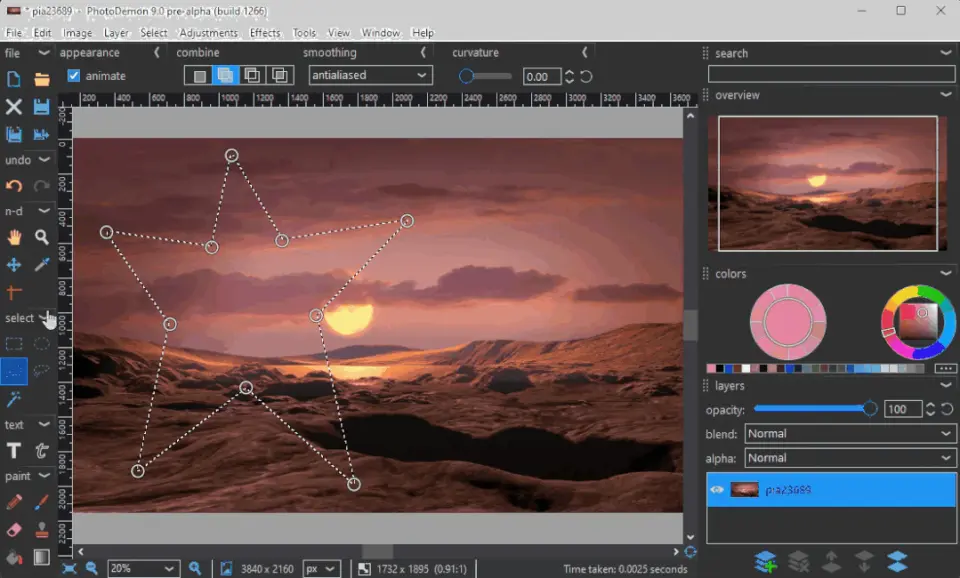The image size is (960, 578).
Task: Hide the pia23689 layer with the eye
Action: (x=717, y=490)
